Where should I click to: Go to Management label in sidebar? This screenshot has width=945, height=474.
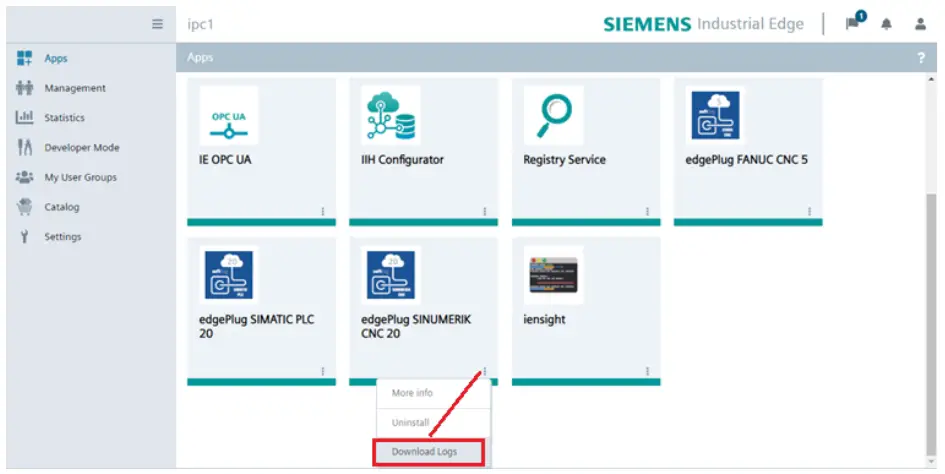[x=75, y=88]
